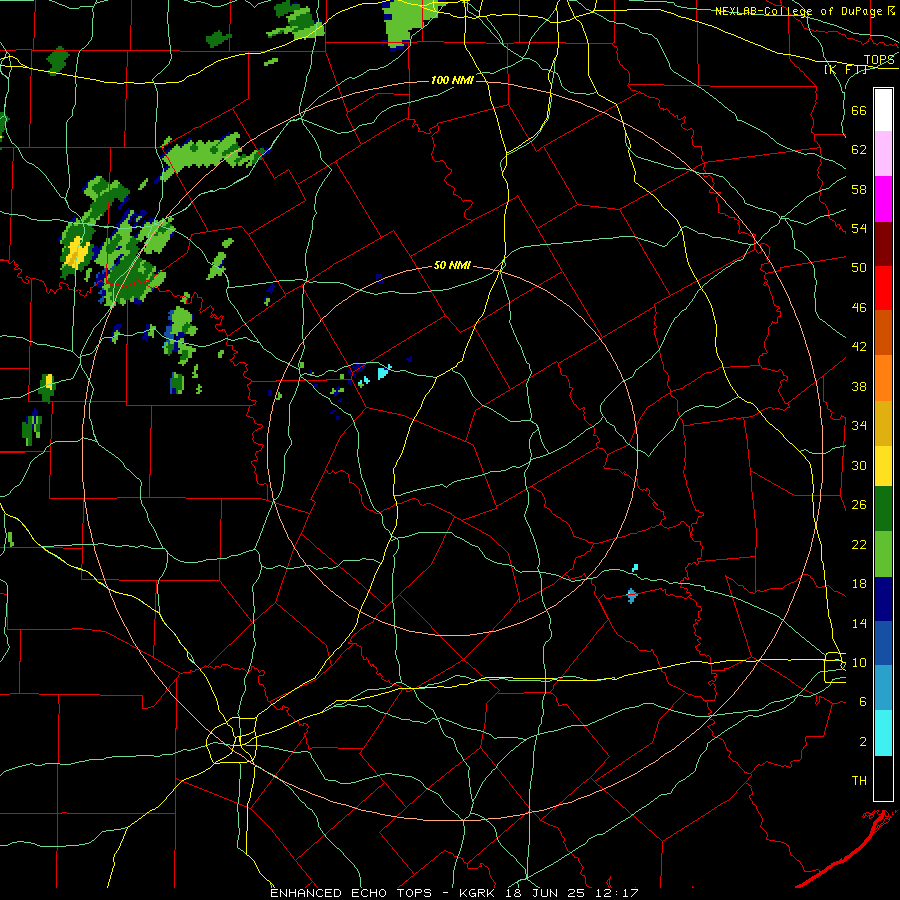
Task: Click the legend value '58'
Action: [859, 189]
